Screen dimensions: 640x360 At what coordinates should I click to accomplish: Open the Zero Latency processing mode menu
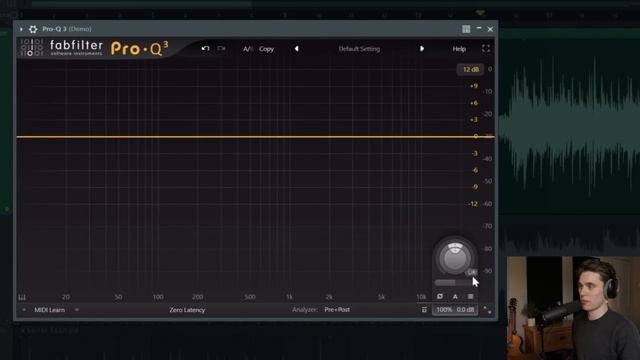[187, 310]
